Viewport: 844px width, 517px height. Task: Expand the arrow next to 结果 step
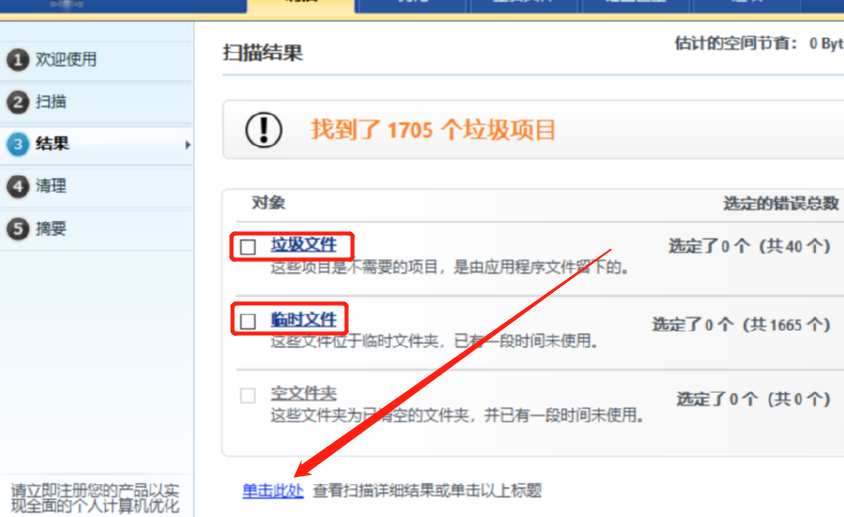click(x=187, y=145)
